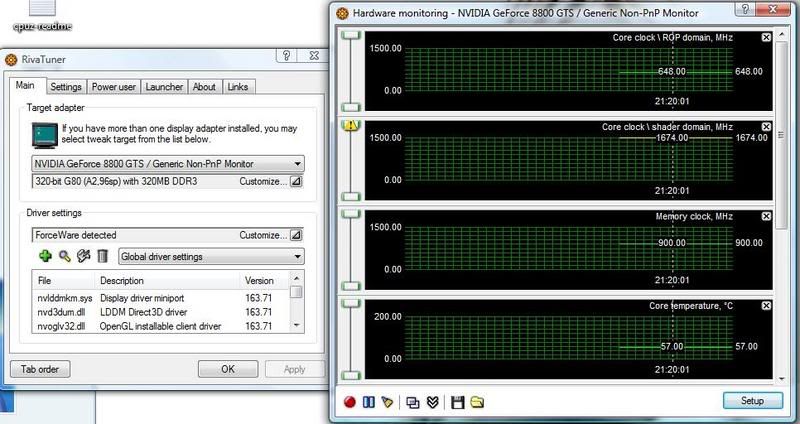
Task: Click the Hardware monitoring title bar gear icon
Action: (x=342, y=13)
